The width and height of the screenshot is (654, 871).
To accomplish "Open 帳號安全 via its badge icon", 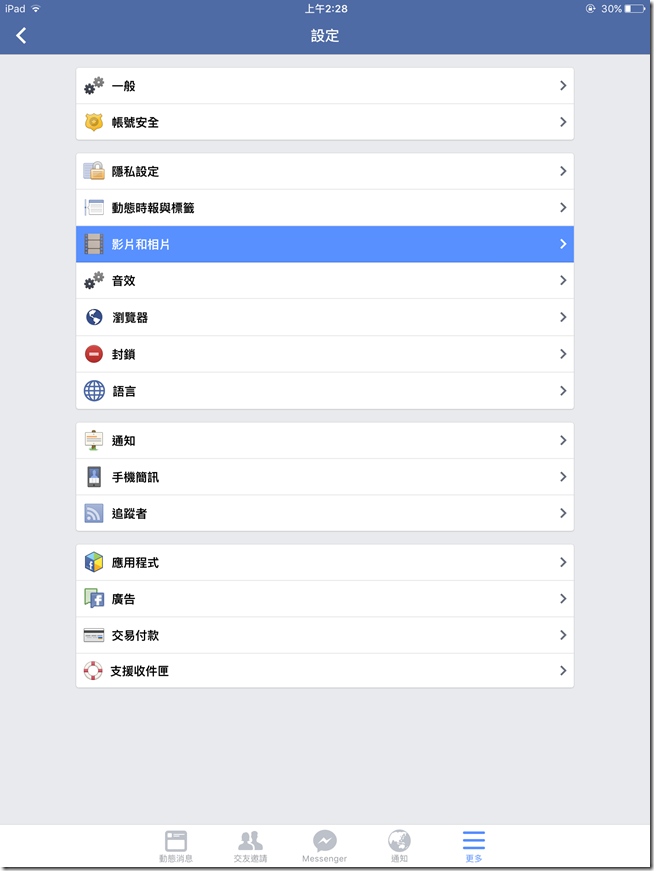I will [94, 122].
